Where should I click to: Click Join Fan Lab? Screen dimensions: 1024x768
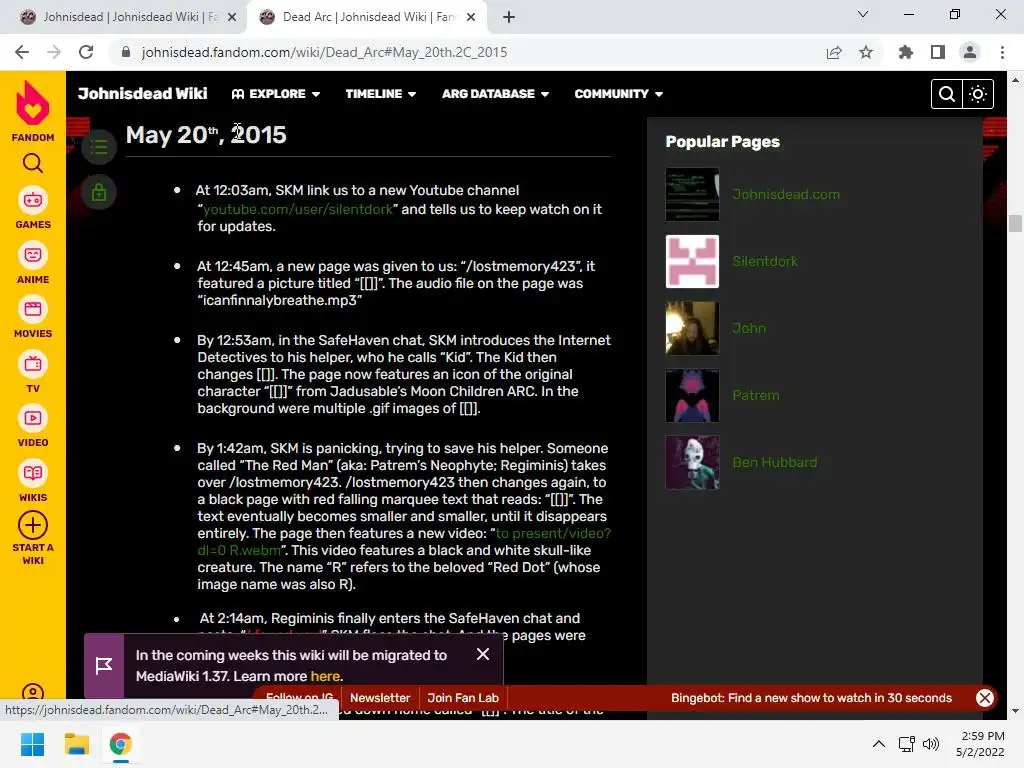coord(463,697)
